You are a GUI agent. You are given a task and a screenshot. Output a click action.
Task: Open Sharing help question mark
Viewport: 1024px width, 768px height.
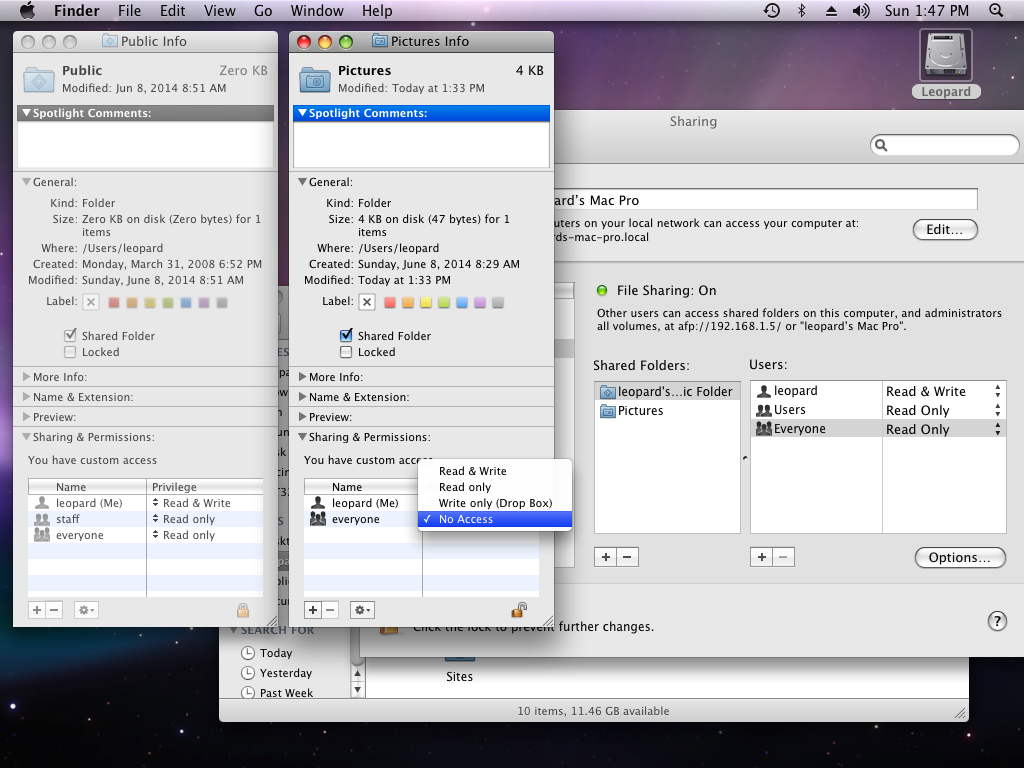(997, 620)
